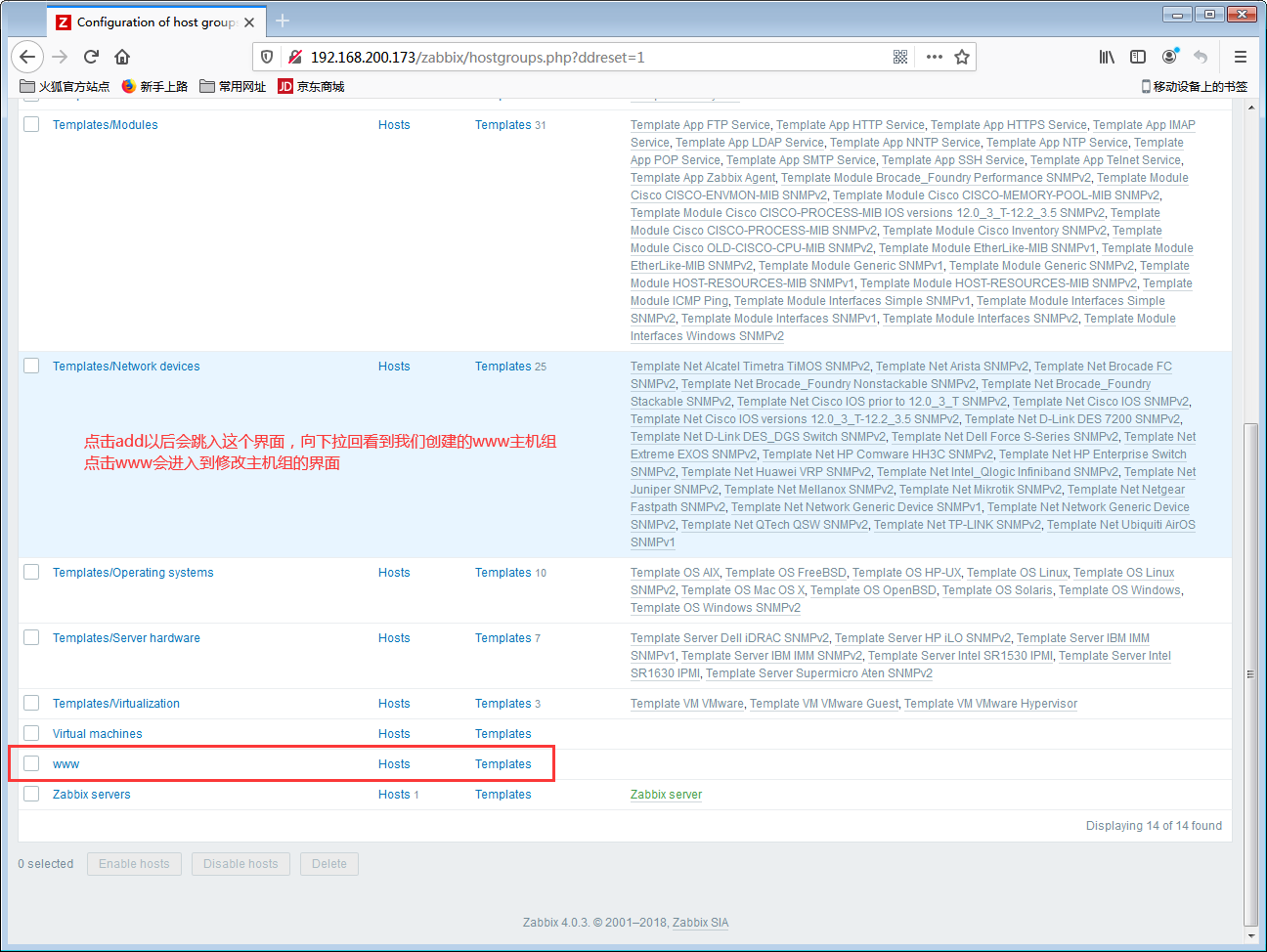1267x952 pixels.
Task: Open Templates/Operating systems group link
Action: coord(133,573)
